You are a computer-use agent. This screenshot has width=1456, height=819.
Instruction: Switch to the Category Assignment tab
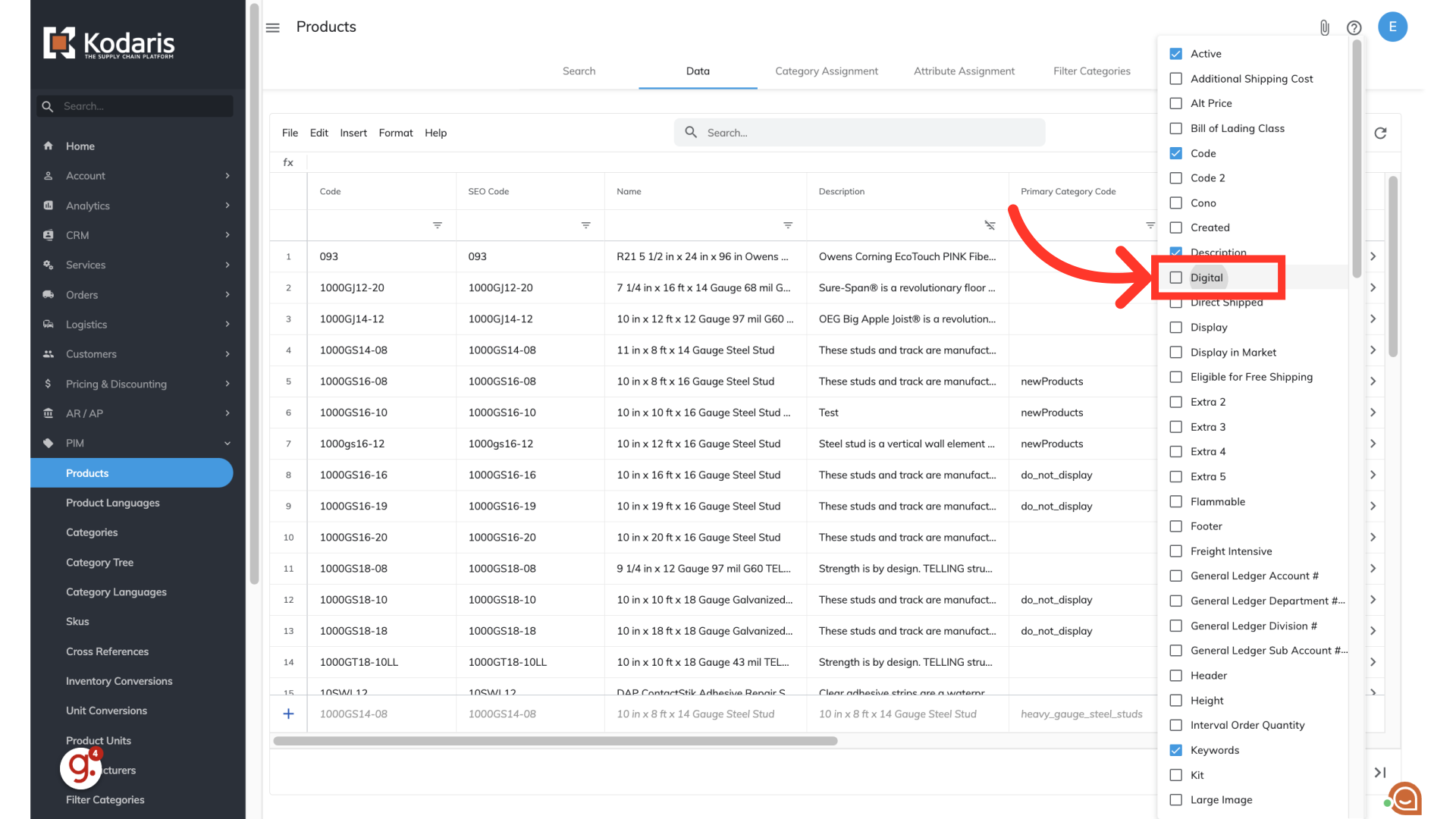point(826,71)
